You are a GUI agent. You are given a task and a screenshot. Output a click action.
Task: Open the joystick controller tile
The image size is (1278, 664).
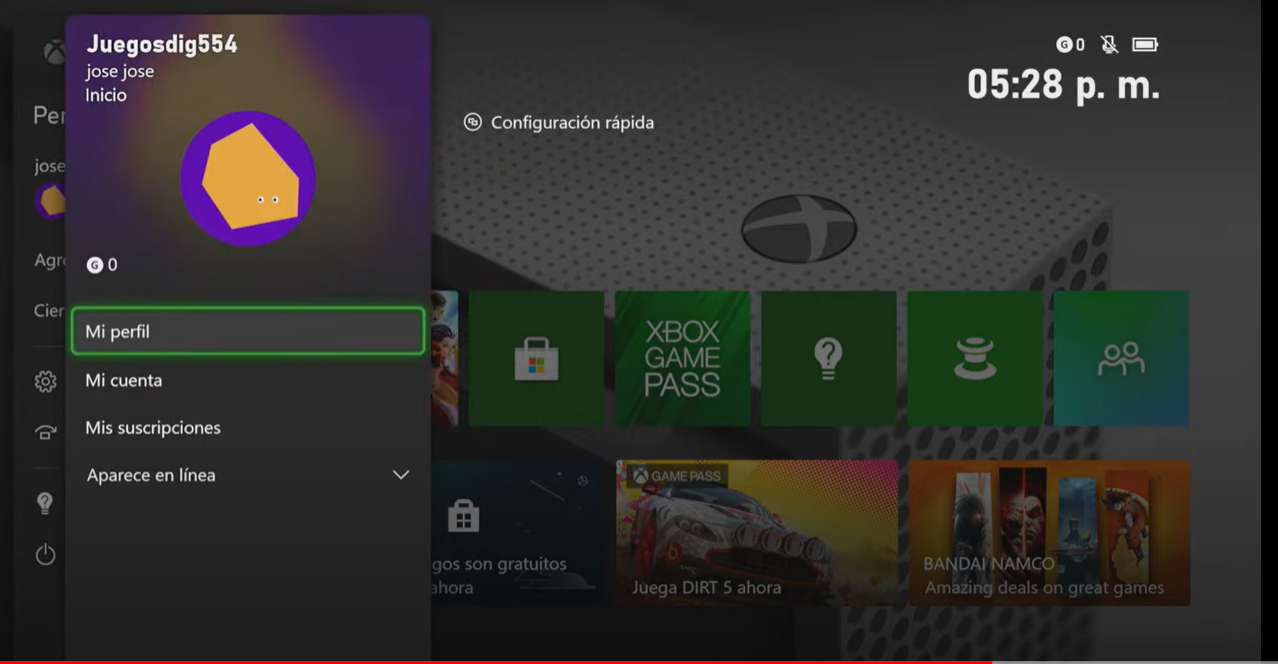point(975,358)
